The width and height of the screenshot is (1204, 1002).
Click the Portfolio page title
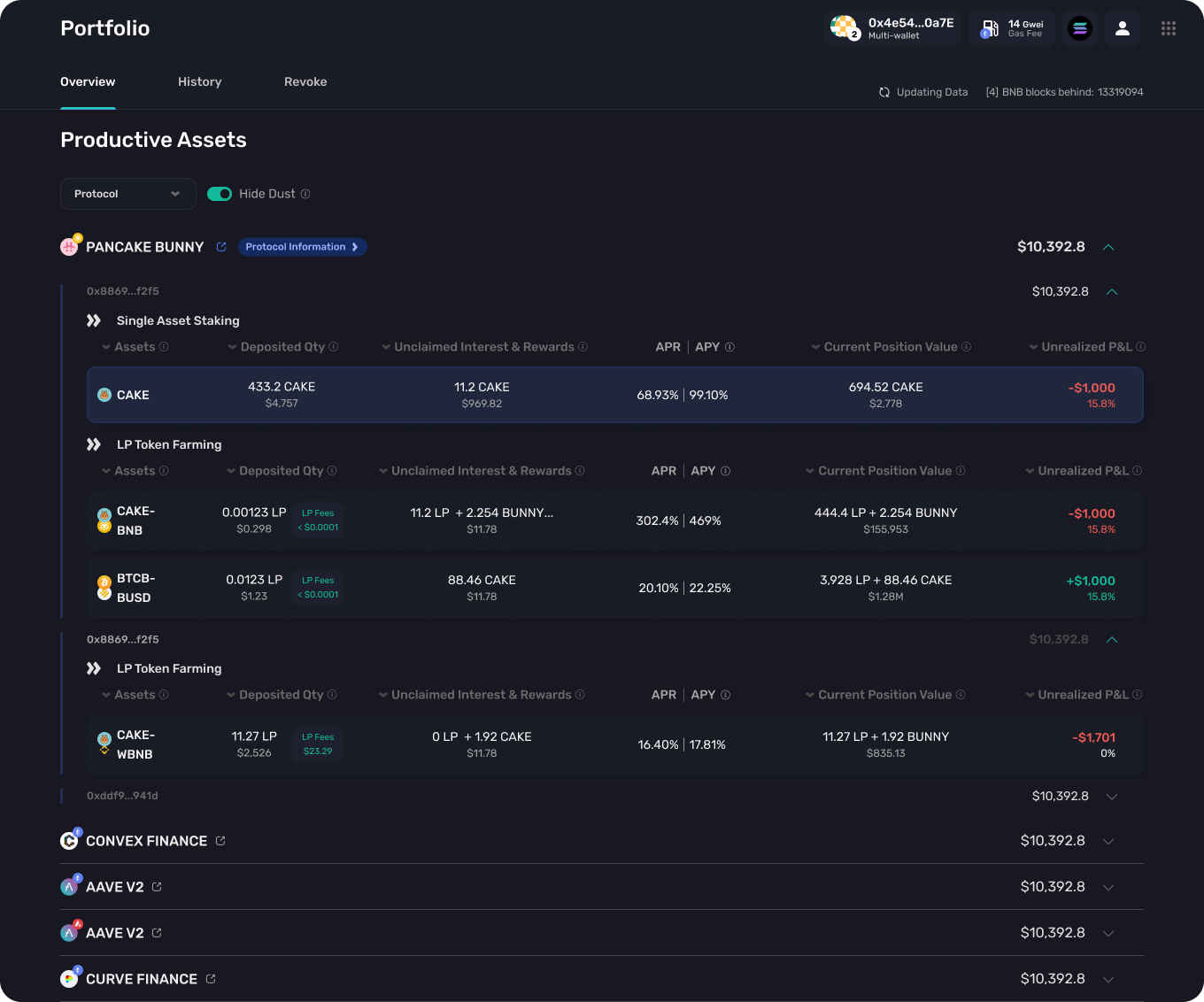(104, 28)
